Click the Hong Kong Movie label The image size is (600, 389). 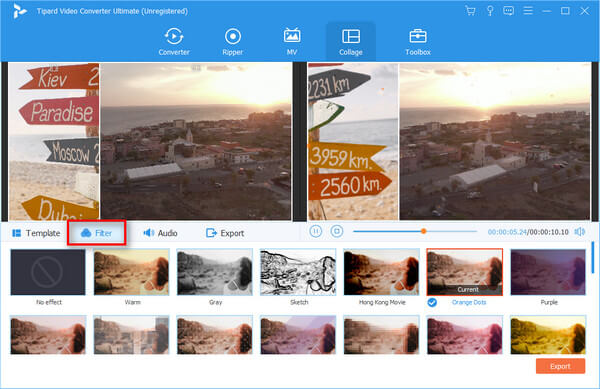382,302
